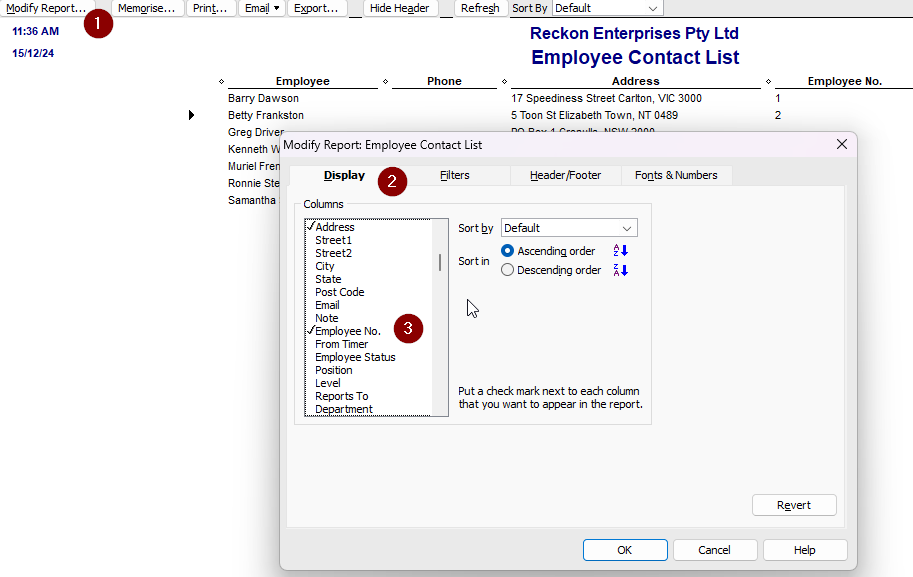
Task: Refresh the Employee Contact List report
Action: point(480,8)
